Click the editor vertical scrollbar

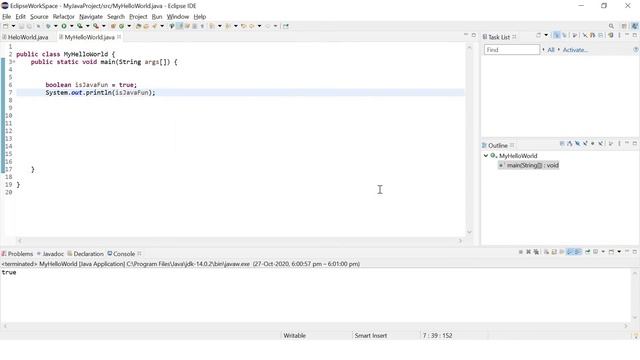[x=469, y=140]
